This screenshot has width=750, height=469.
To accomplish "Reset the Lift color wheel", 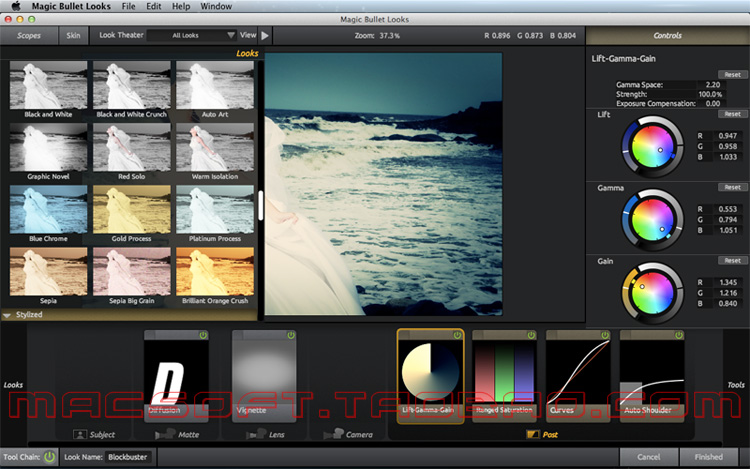I will (732, 114).
